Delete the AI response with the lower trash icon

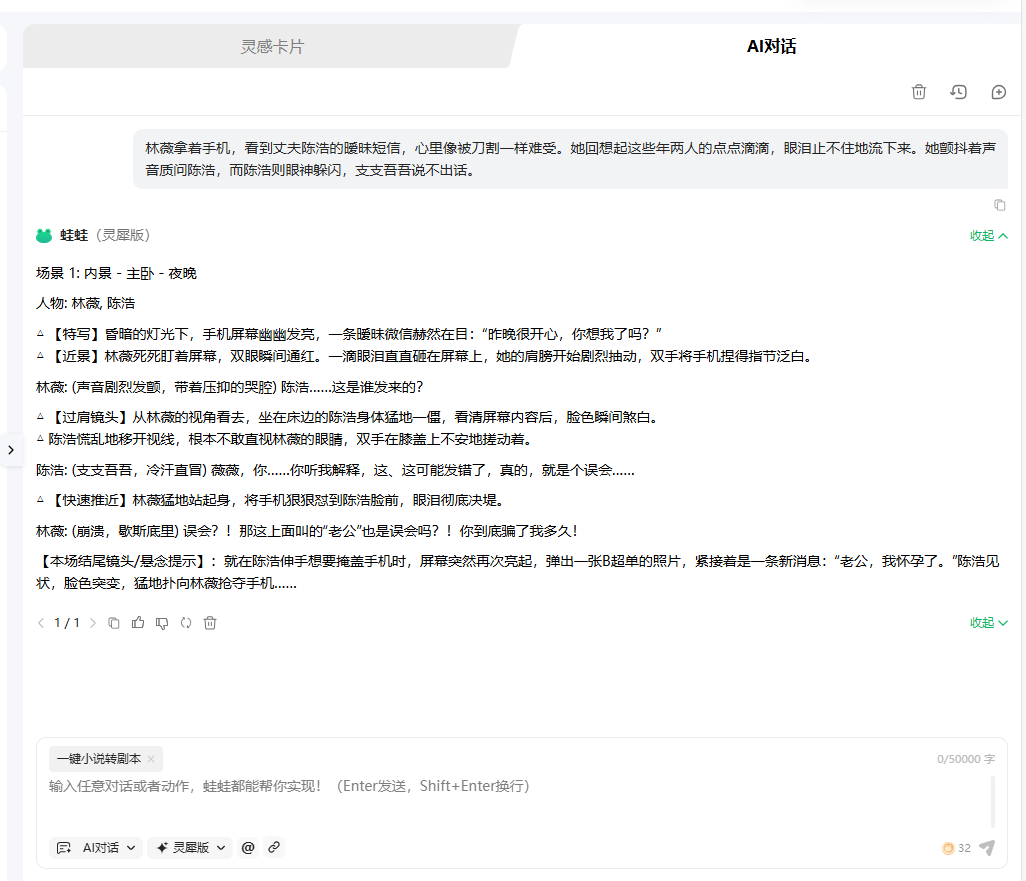pos(210,623)
